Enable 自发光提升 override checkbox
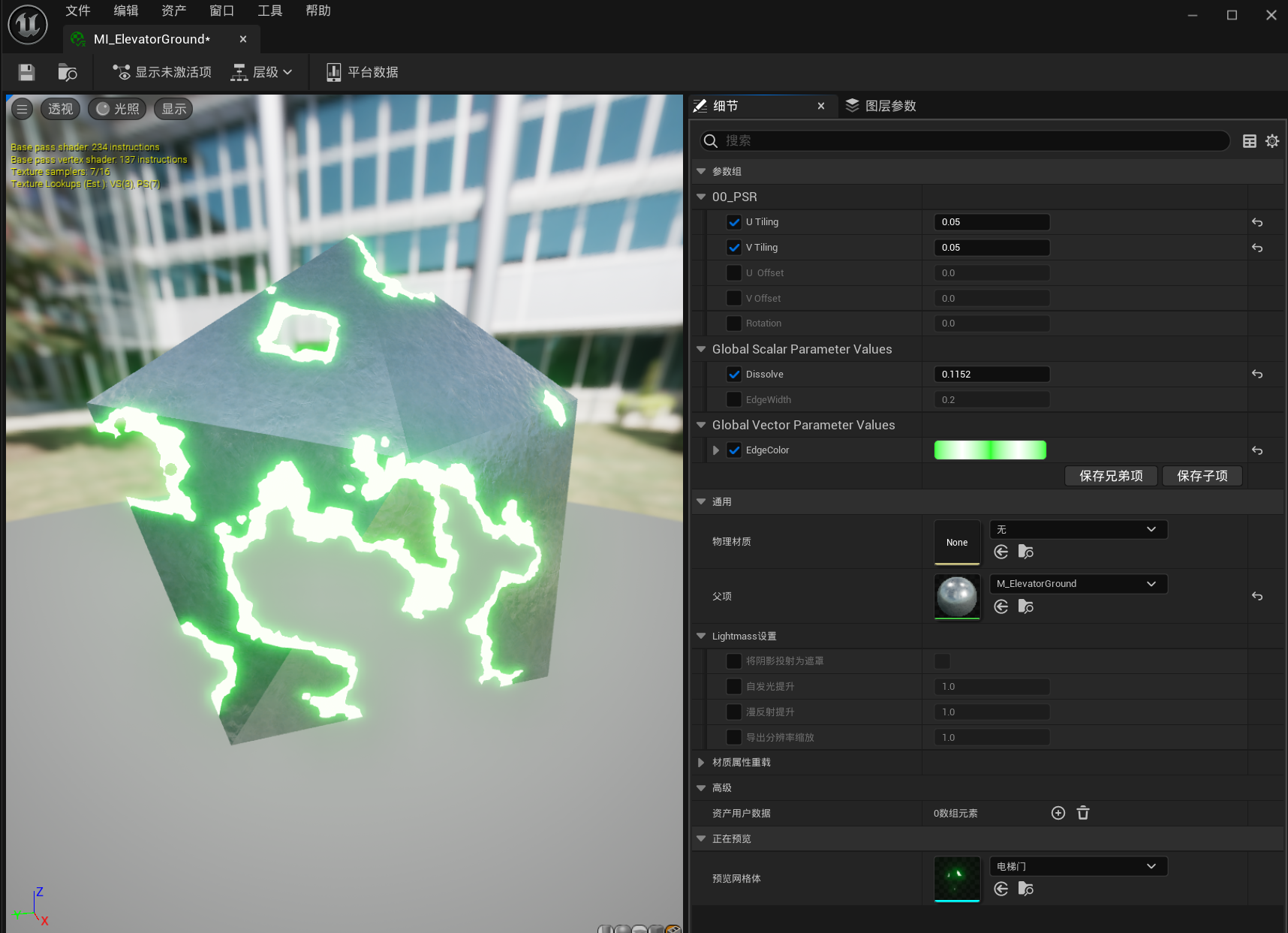 tap(734, 687)
